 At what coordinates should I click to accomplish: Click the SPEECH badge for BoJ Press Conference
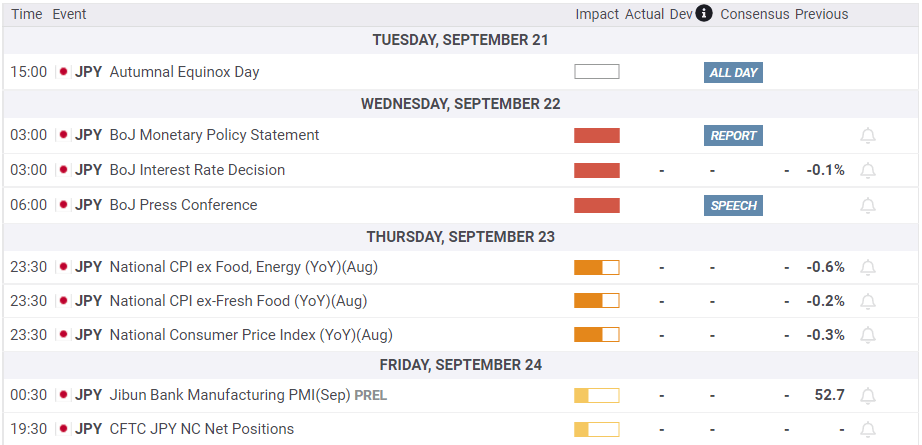(733, 206)
